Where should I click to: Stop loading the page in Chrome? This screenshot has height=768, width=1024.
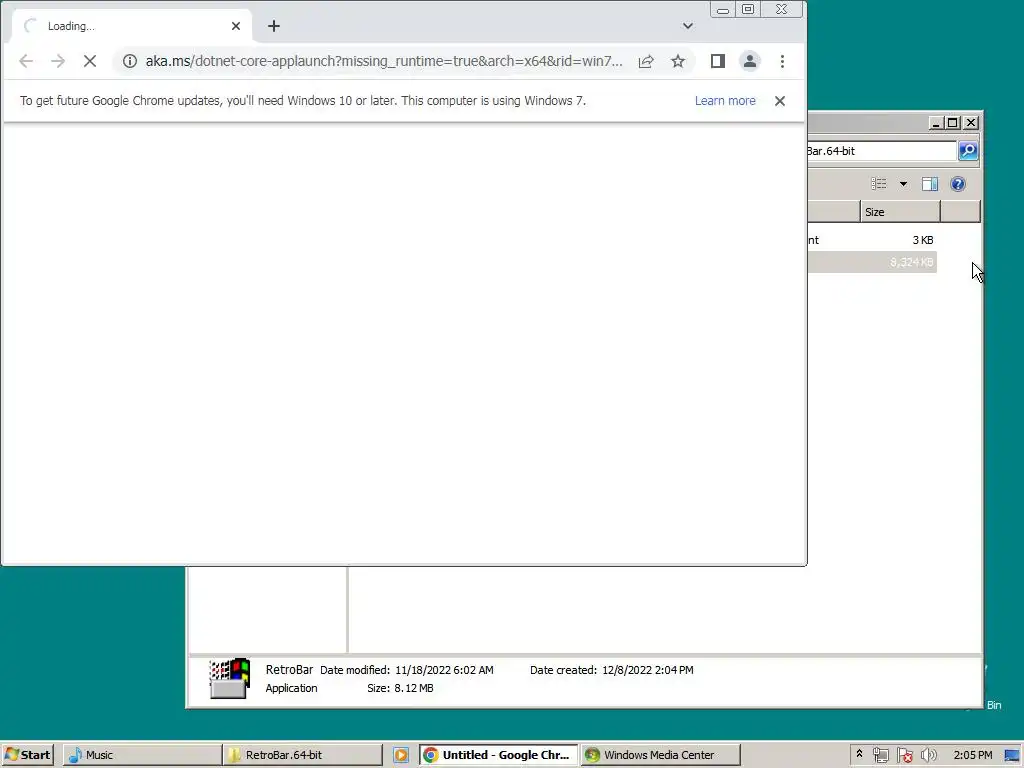(90, 61)
